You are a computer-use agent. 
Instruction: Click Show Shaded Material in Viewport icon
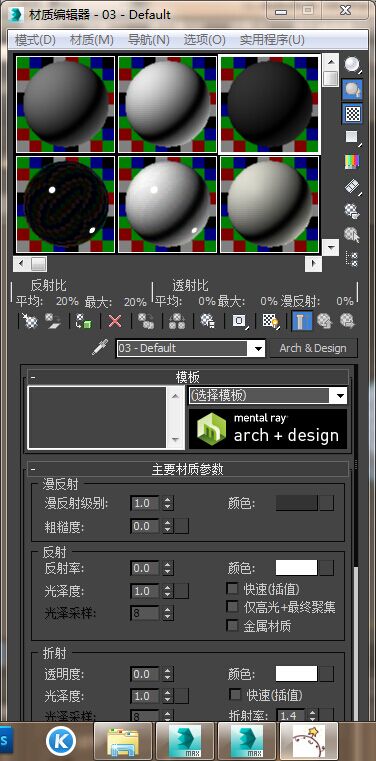(271, 321)
